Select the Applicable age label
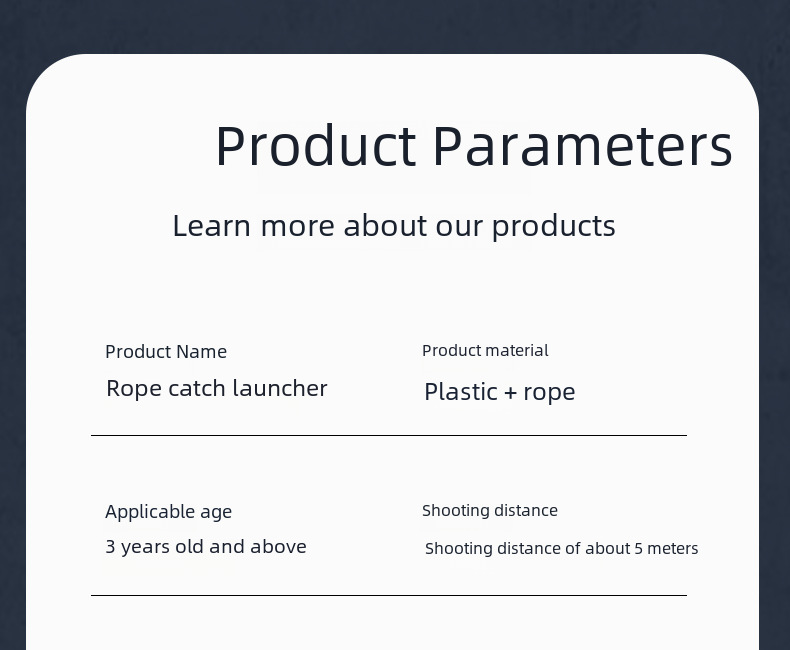The image size is (790, 650). [168, 512]
